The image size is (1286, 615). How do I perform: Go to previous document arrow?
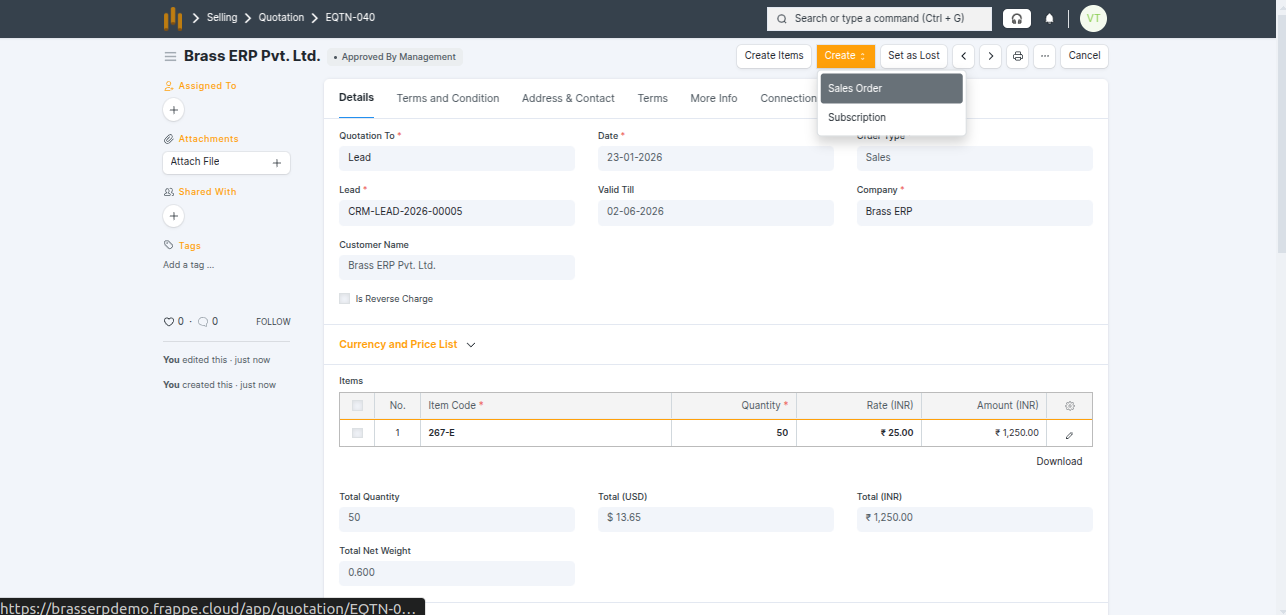coord(963,56)
